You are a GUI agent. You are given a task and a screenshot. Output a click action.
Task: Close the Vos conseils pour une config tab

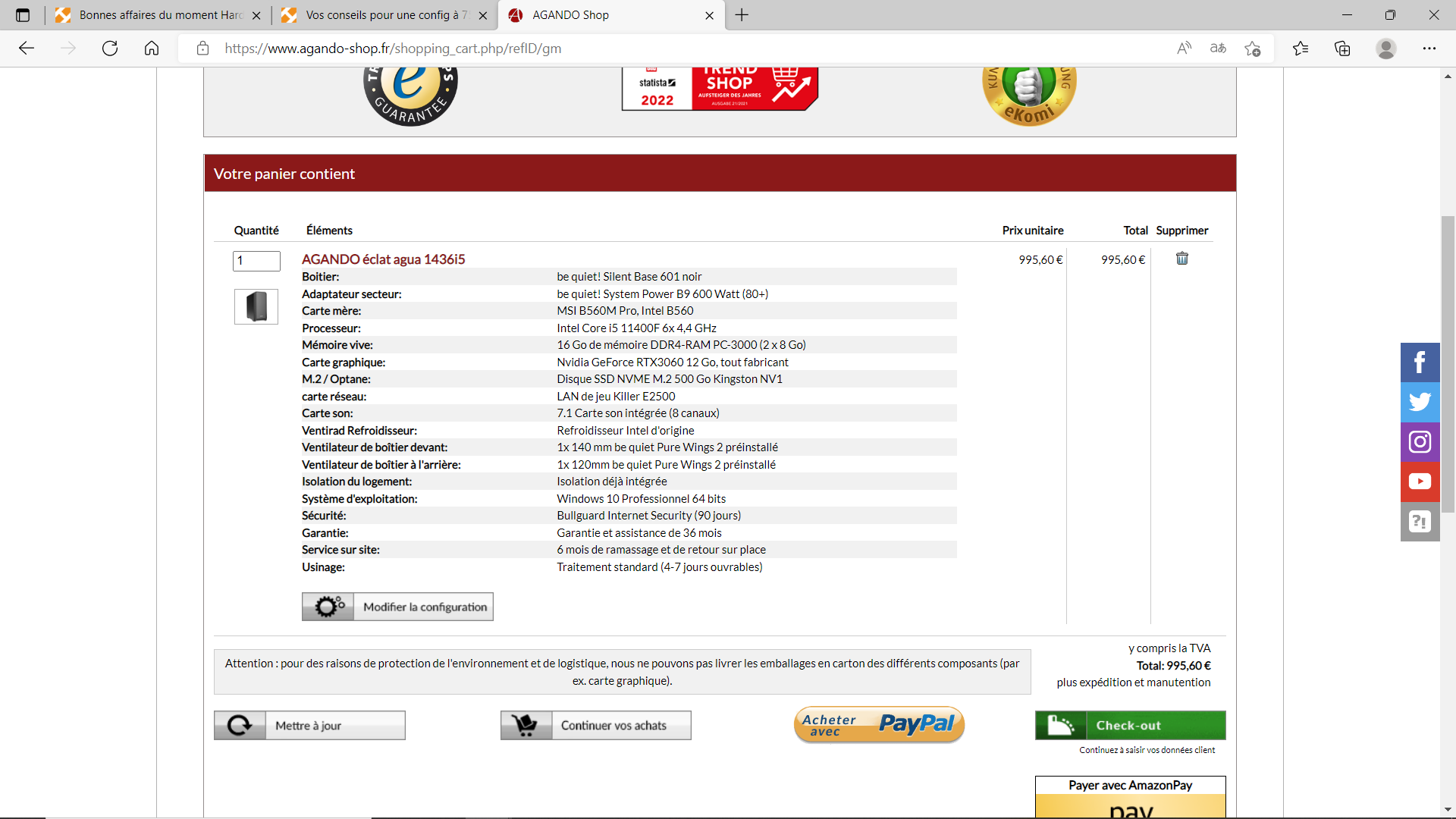tap(483, 15)
